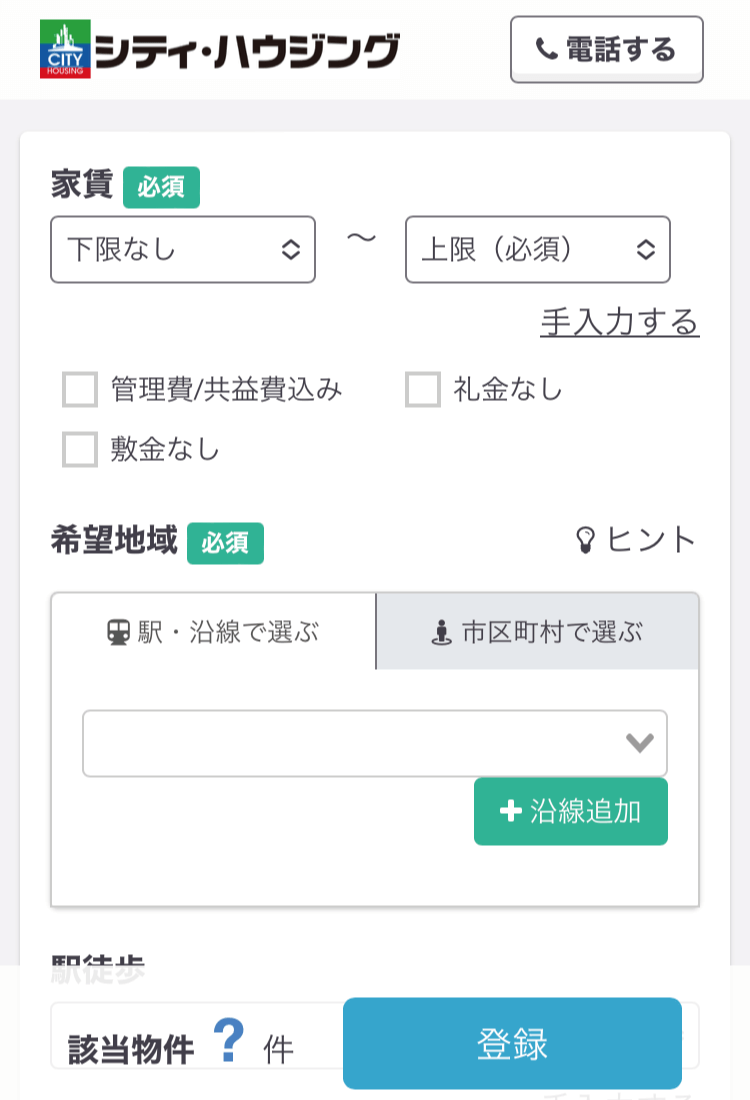Open the 上限（必須） rent dropdown
The width and height of the screenshot is (750, 1100).
[537, 250]
